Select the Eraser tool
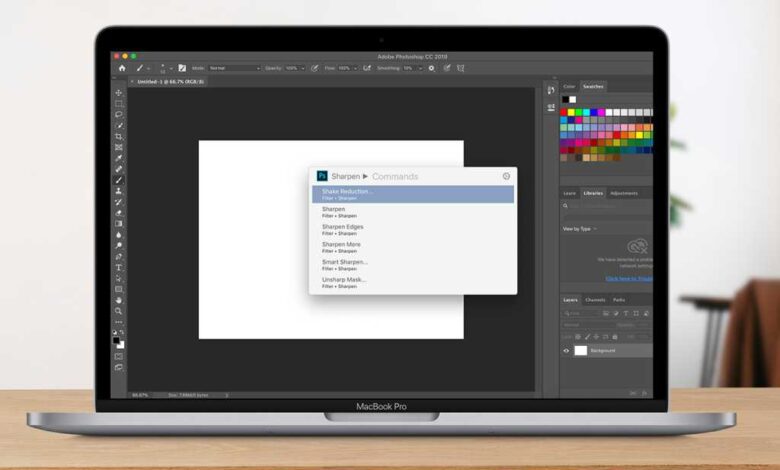Screen dimensions: 780x470 coord(118,213)
